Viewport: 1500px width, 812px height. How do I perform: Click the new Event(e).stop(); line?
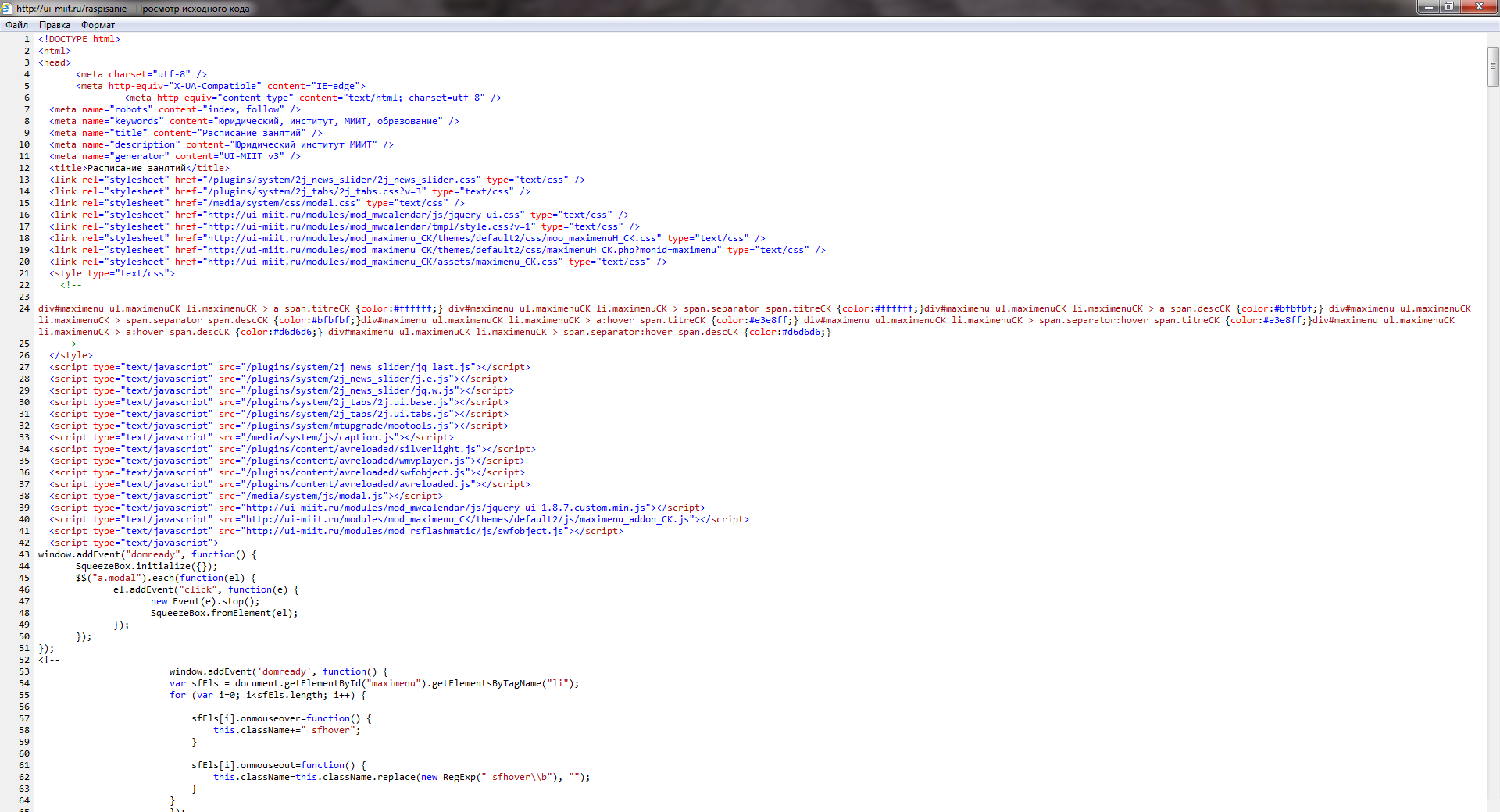pos(205,601)
